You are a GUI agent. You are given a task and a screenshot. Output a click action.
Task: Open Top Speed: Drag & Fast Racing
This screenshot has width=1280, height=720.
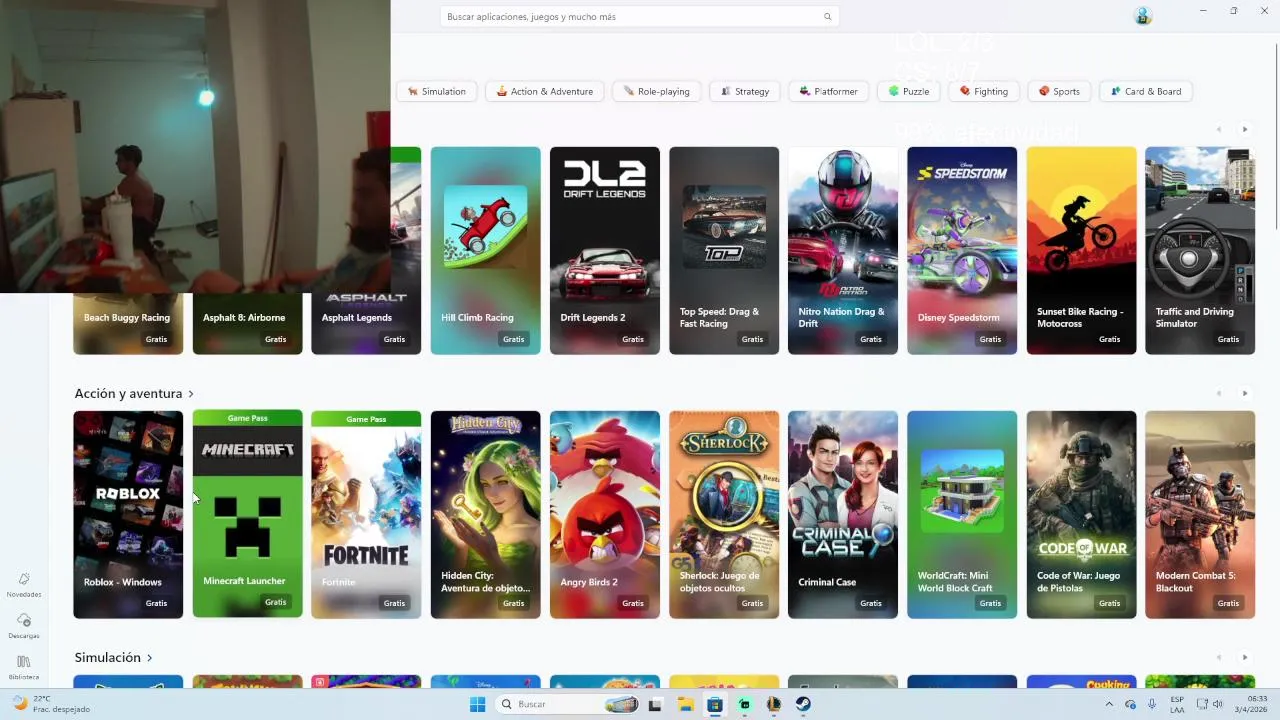tap(723, 251)
